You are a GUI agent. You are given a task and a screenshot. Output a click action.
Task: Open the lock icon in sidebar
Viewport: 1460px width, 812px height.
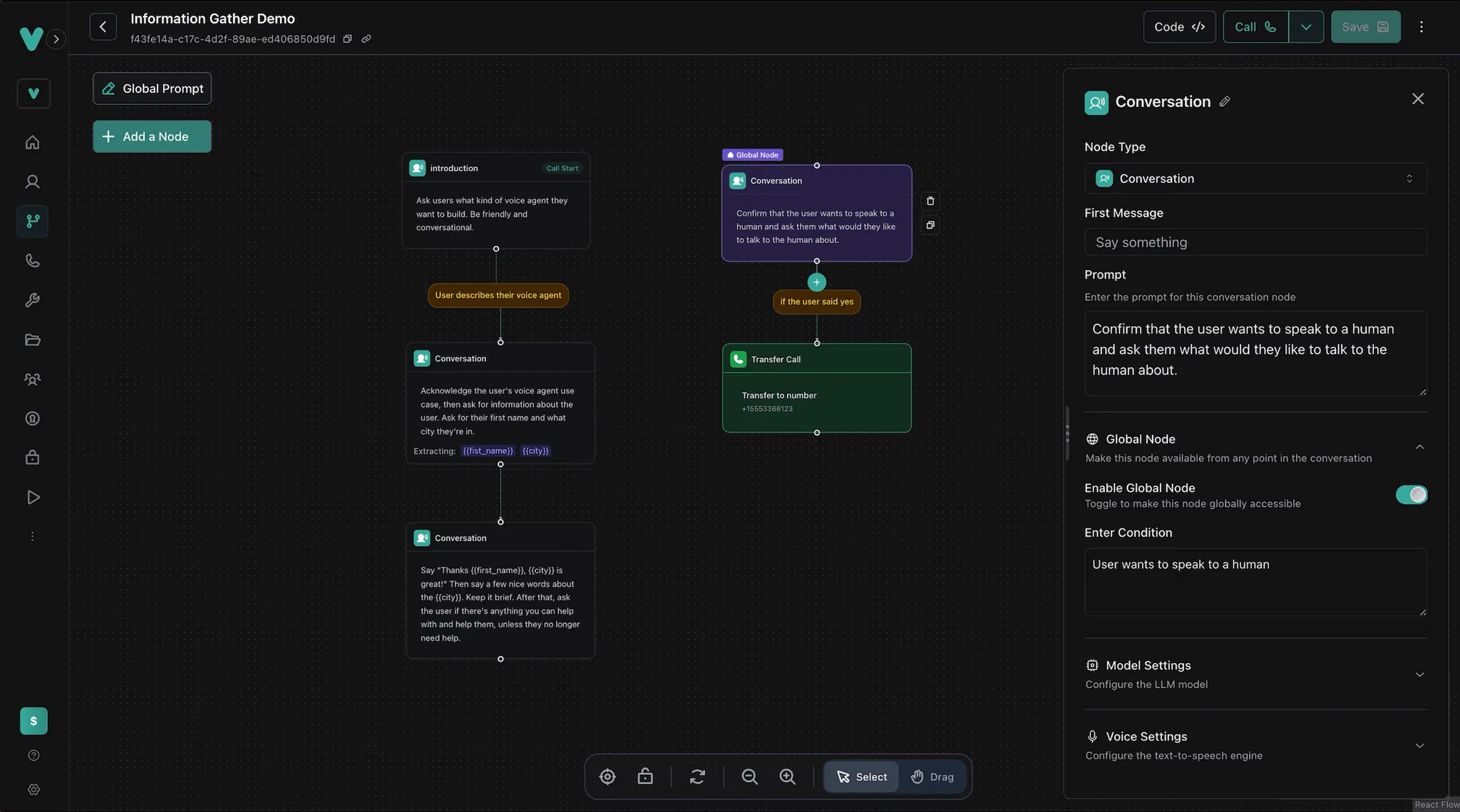(x=33, y=458)
